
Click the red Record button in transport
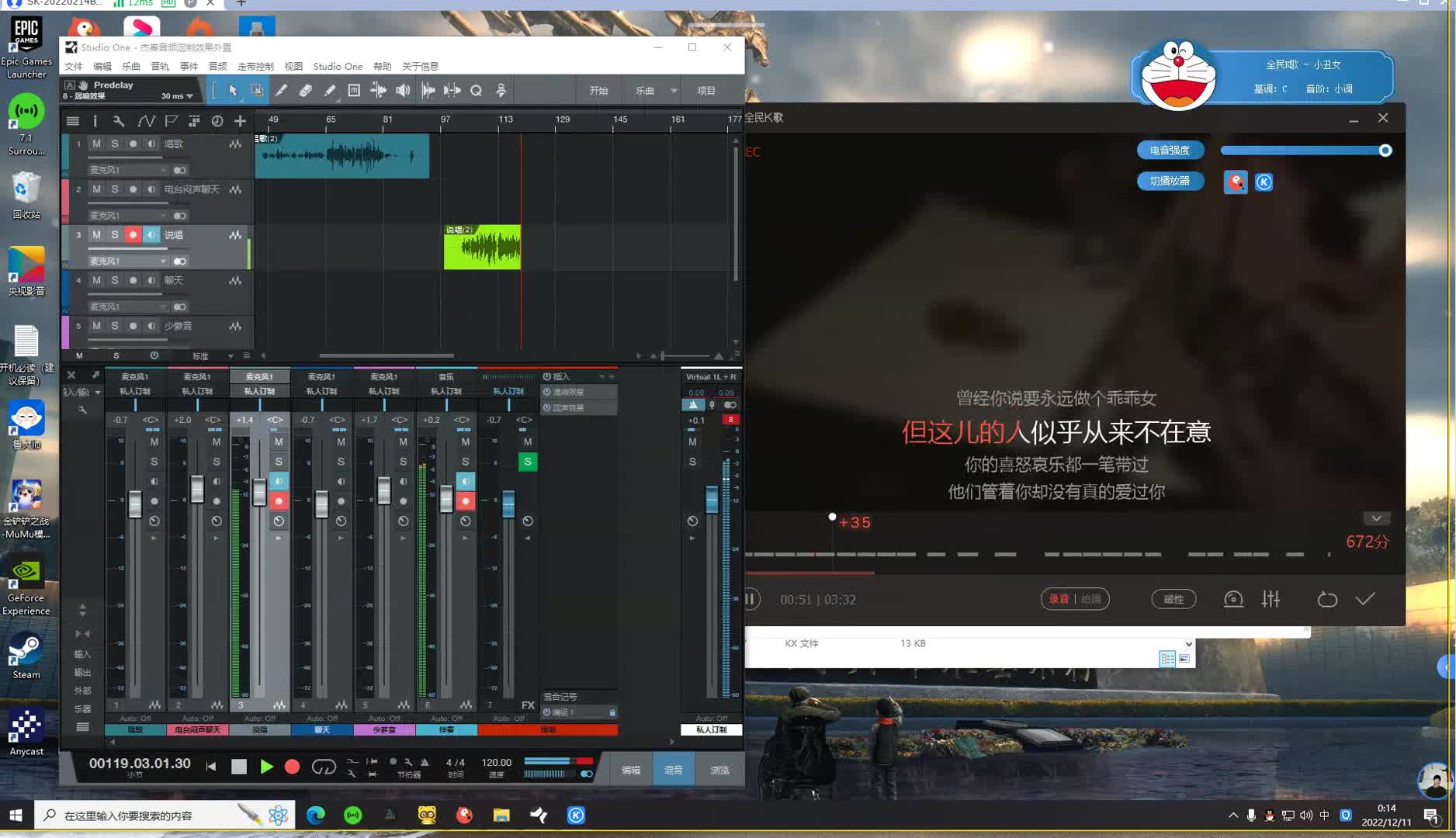tap(292, 767)
